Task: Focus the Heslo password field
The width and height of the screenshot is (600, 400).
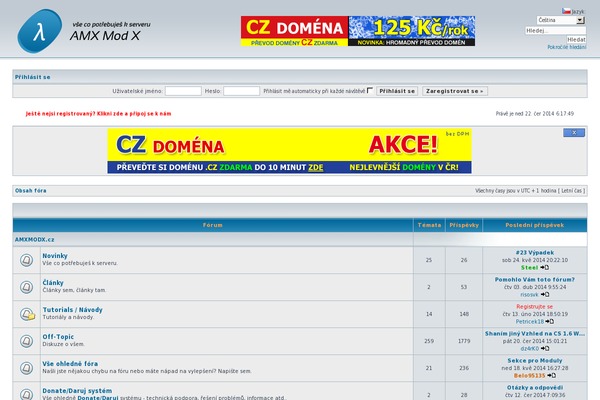Action: (x=241, y=91)
